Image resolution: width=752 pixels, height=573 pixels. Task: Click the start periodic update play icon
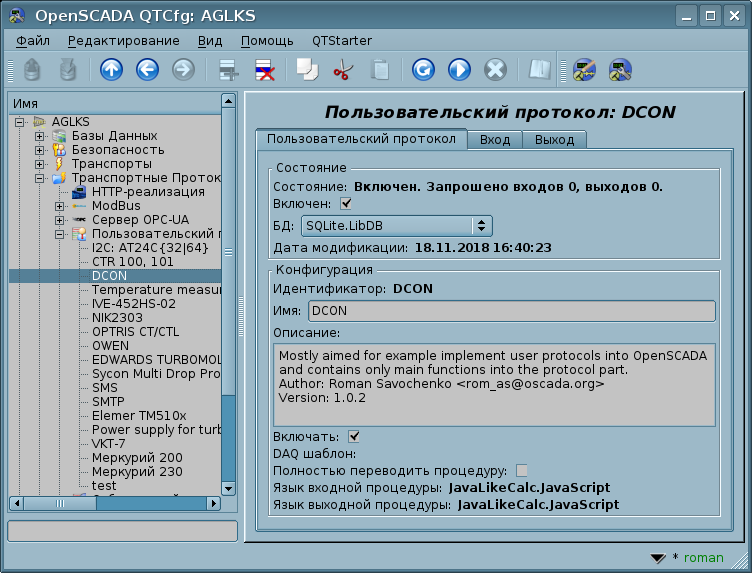459,70
